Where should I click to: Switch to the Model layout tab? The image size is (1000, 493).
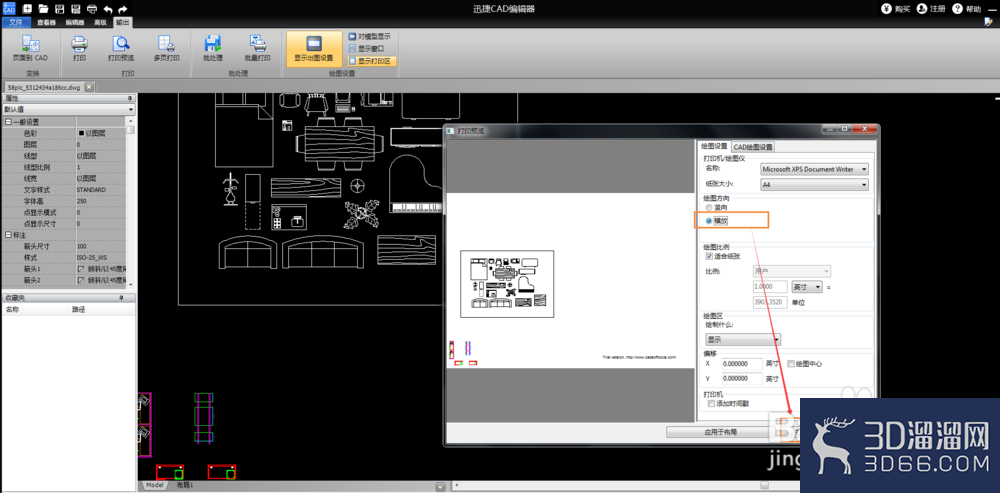[154, 485]
